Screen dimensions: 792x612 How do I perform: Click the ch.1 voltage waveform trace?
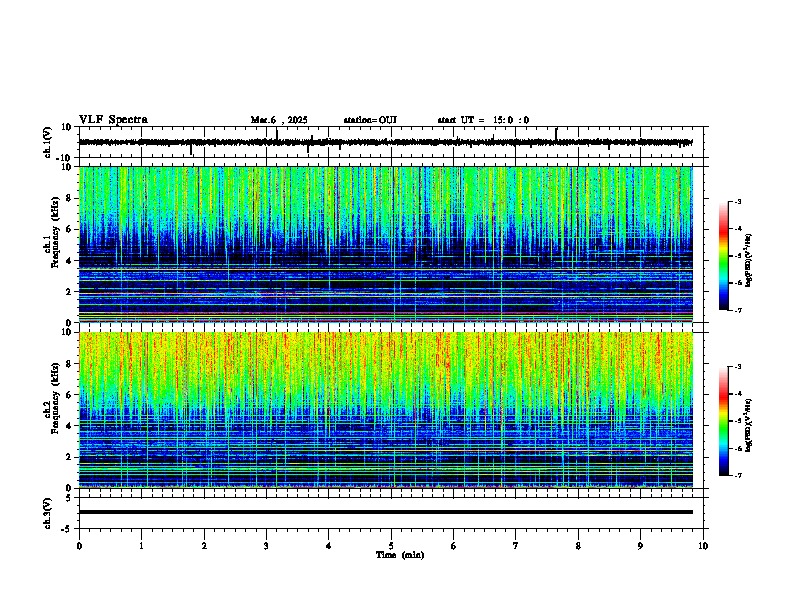(x=385, y=142)
